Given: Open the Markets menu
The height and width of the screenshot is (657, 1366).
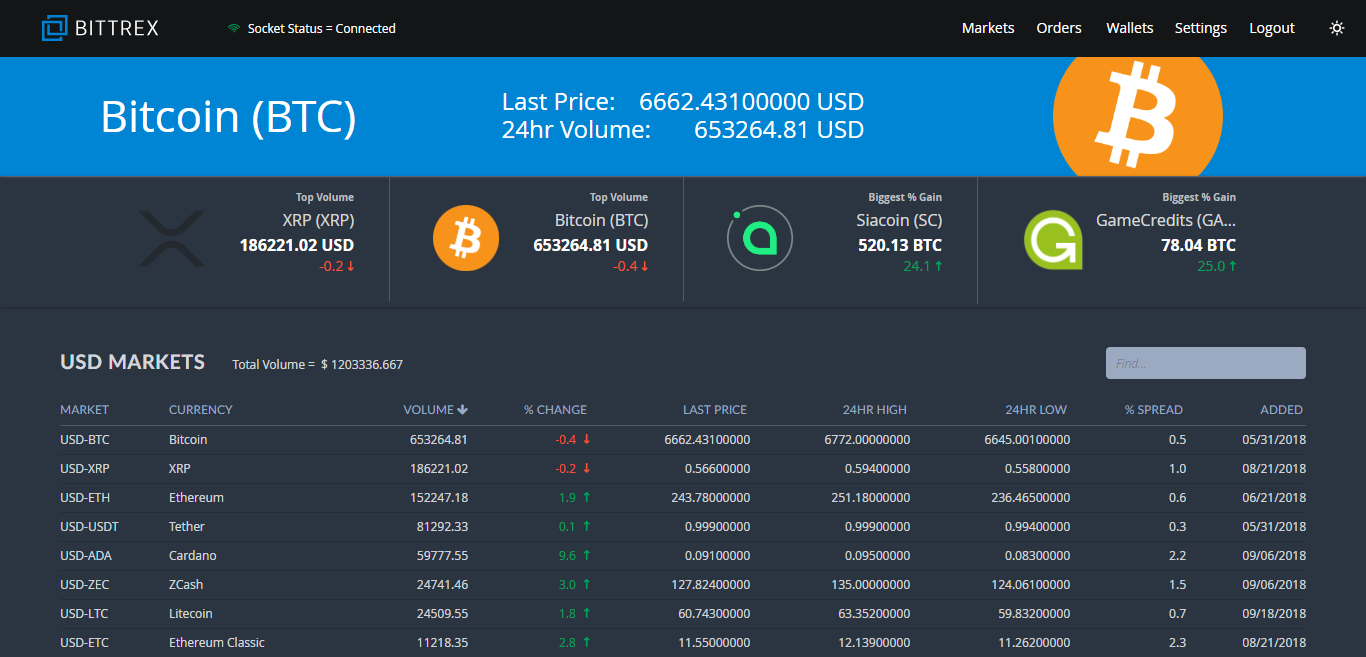Looking at the screenshot, I should [988, 28].
